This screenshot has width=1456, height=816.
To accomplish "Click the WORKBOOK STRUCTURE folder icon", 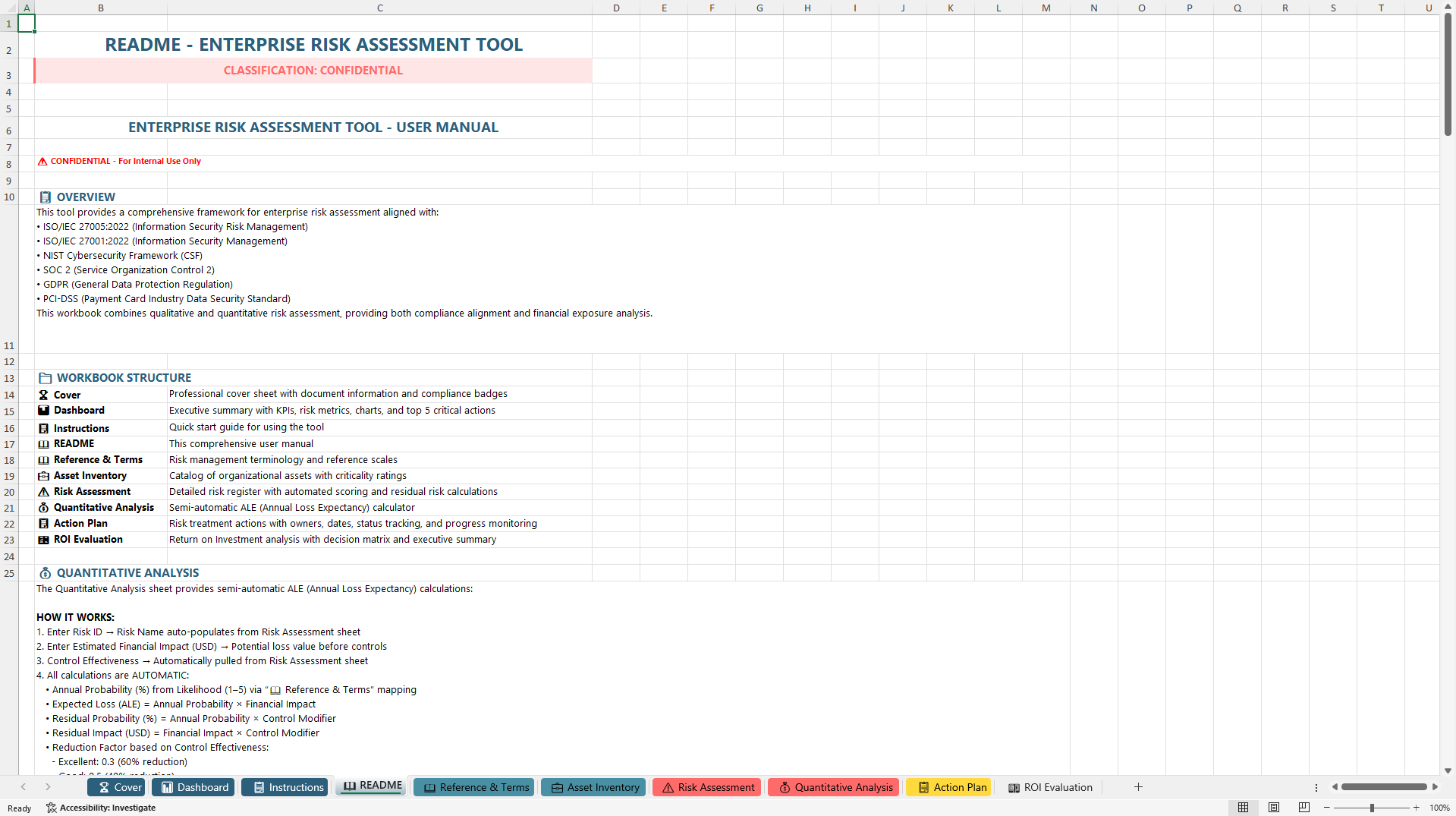I will (x=46, y=378).
